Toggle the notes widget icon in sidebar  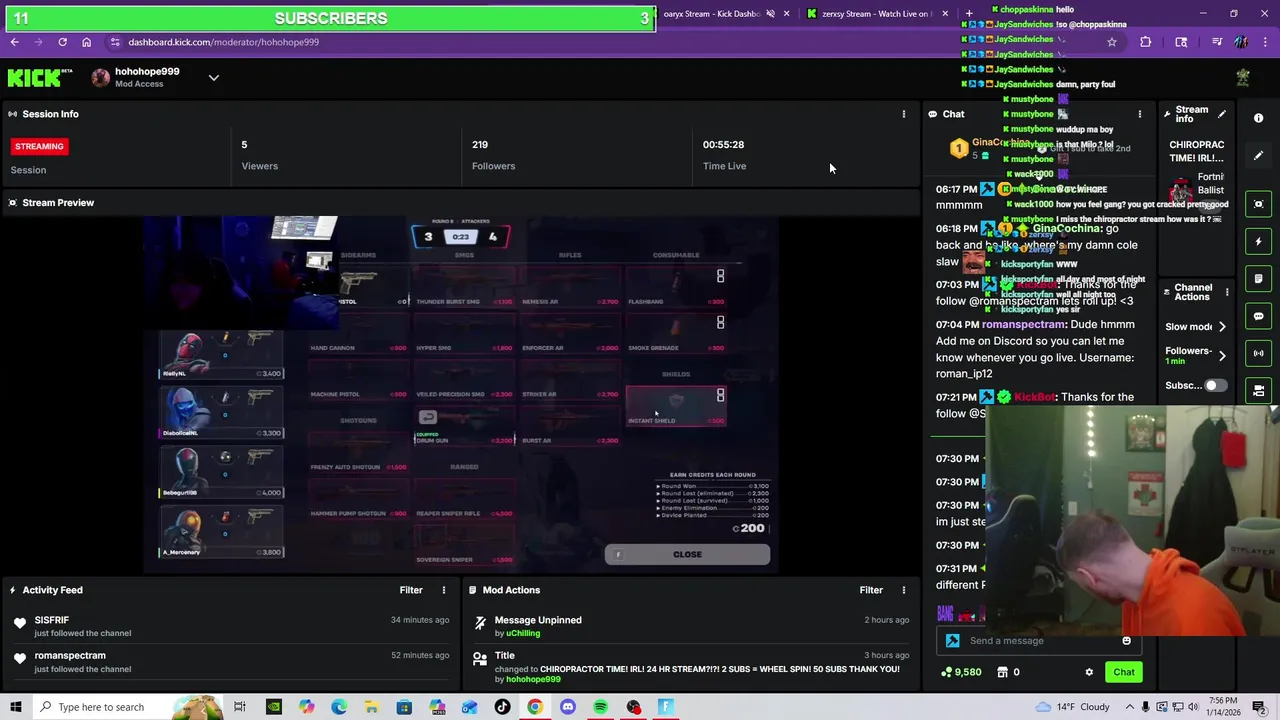coord(1258,279)
